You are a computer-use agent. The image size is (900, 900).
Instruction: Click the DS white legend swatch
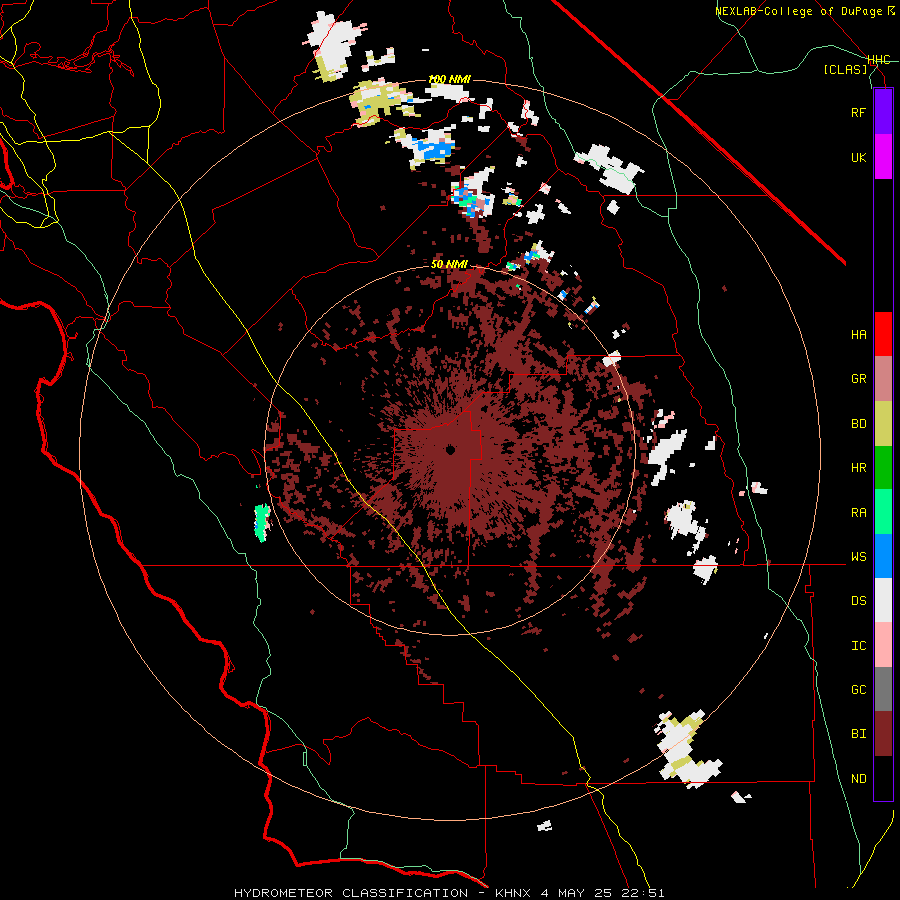tap(883, 600)
